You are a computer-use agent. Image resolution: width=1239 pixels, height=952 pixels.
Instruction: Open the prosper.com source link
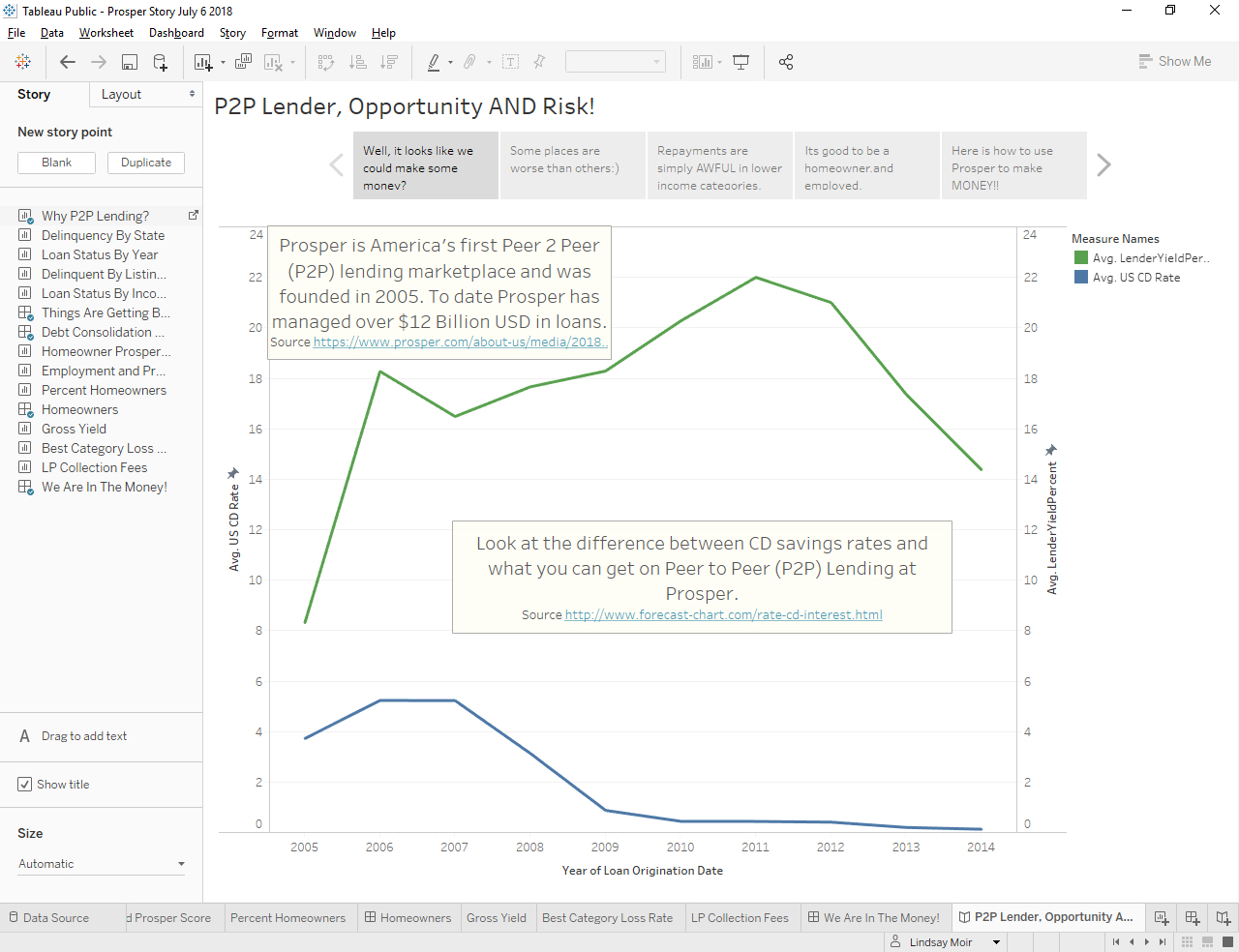pos(461,342)
